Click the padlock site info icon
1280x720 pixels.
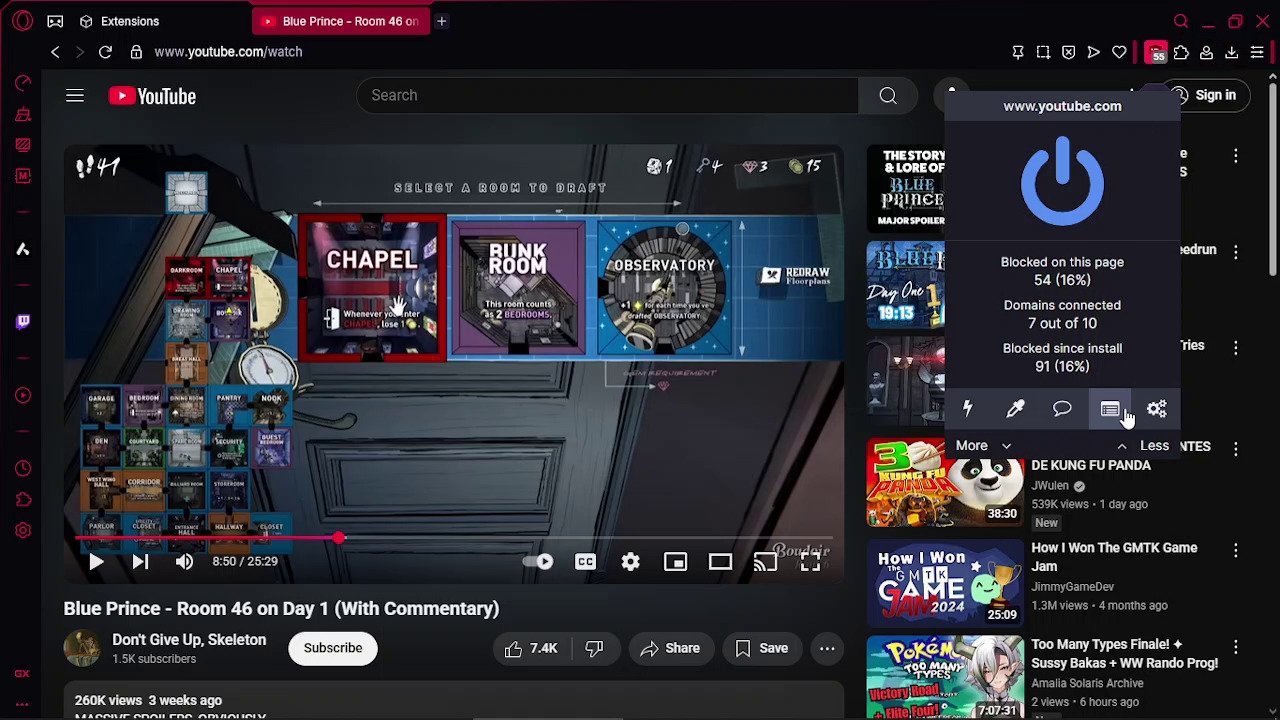tap(136, 52)
